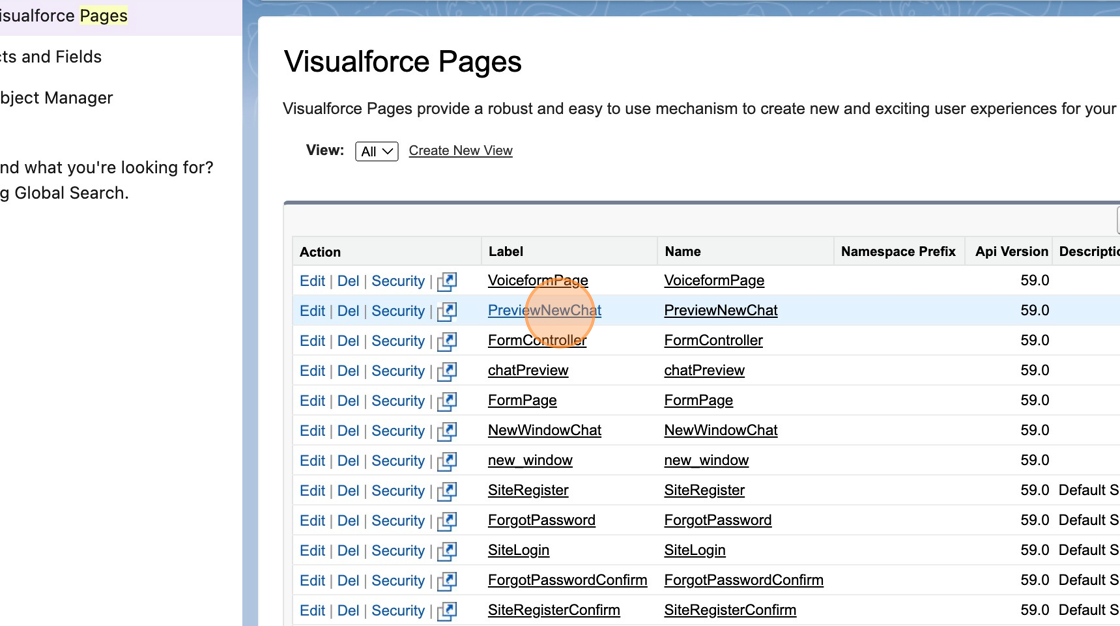Select Visualforce Pages in sidebar

pos(64,16)
